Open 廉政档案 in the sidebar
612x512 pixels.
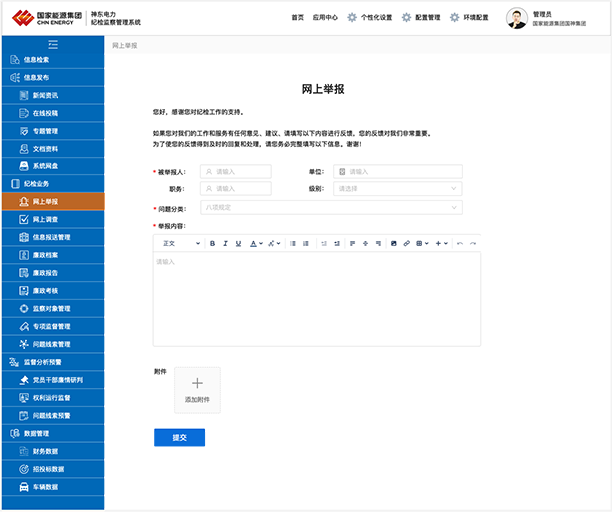pos(53,255)
